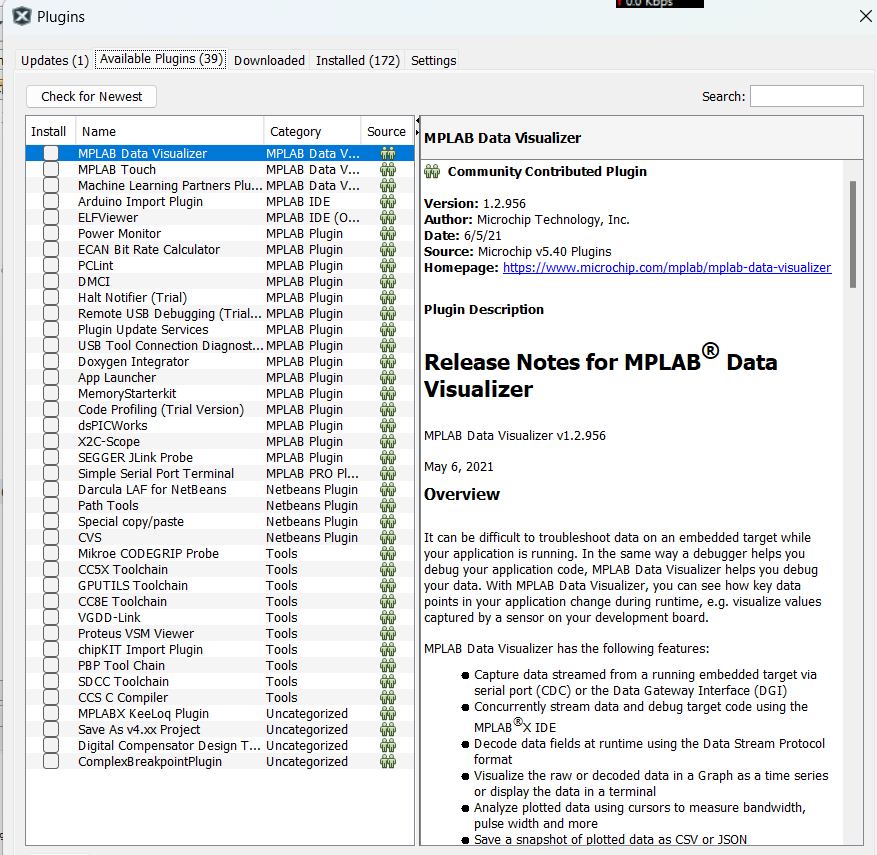The width and height of the screenshot is (877, 855).
Task: Click source icon in Proteus VSM Viewer row
Action: (388, 634)
